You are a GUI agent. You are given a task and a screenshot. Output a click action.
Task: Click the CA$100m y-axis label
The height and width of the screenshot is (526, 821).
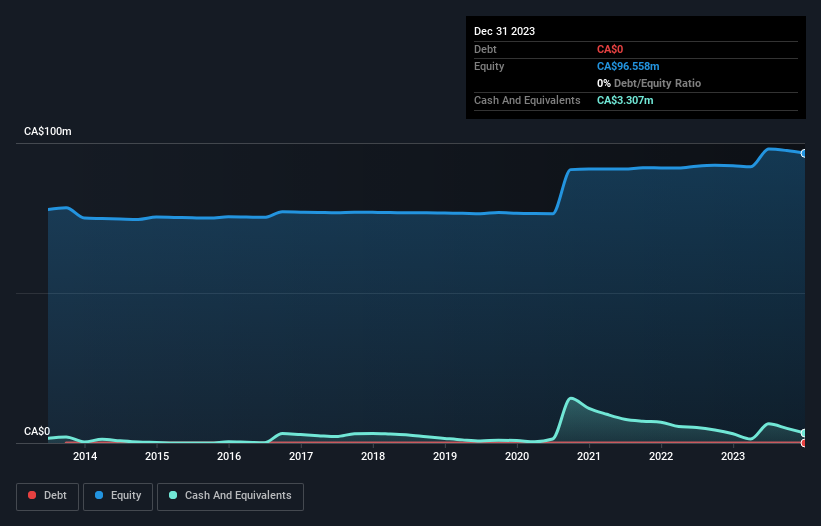[x=48, y=131]
